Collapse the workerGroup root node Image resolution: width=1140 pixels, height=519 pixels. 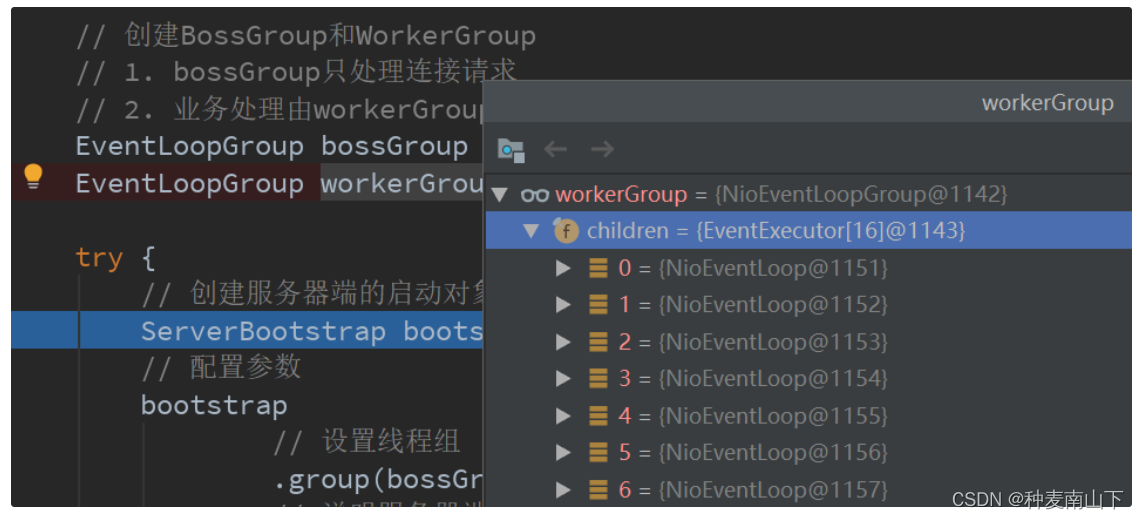[499, 195]
